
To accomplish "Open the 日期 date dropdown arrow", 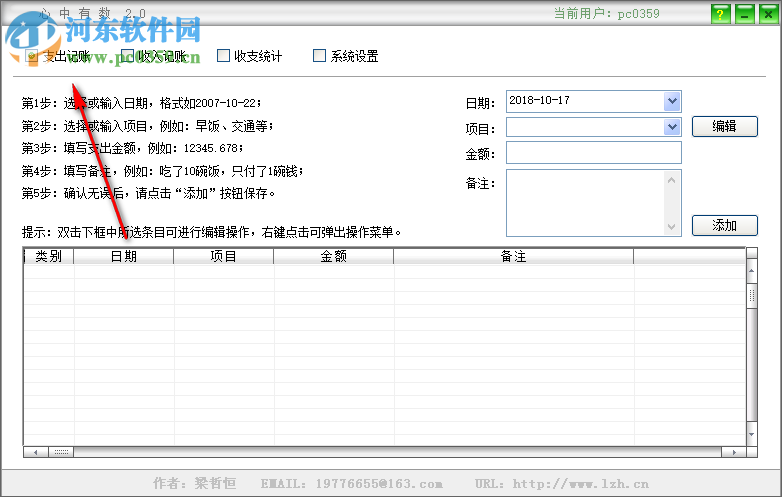I will click(x=672, y=101).
